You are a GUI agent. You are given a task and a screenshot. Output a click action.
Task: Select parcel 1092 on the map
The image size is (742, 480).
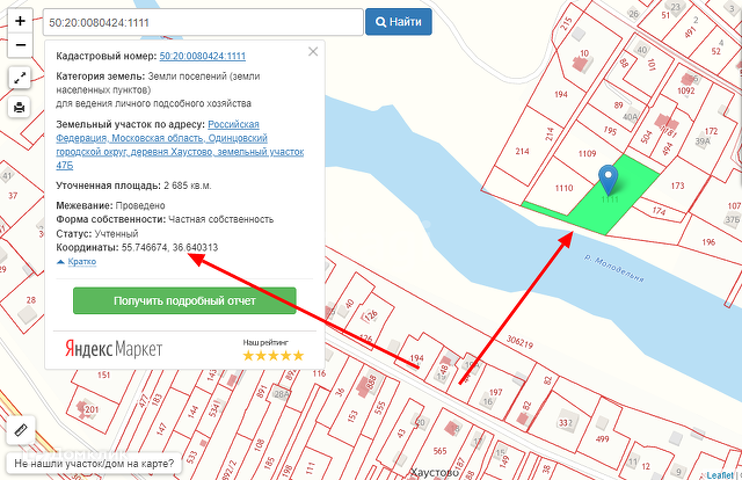[686, 91]
